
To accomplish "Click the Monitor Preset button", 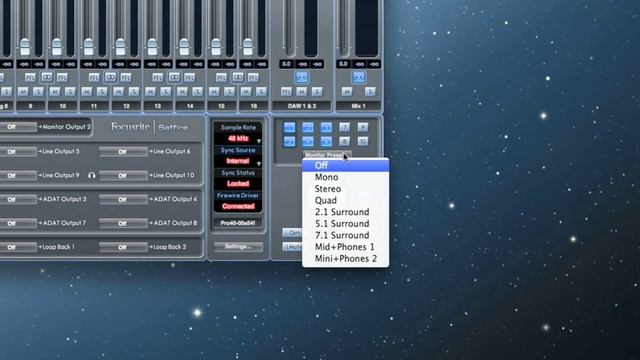I will tap(326, 155).
